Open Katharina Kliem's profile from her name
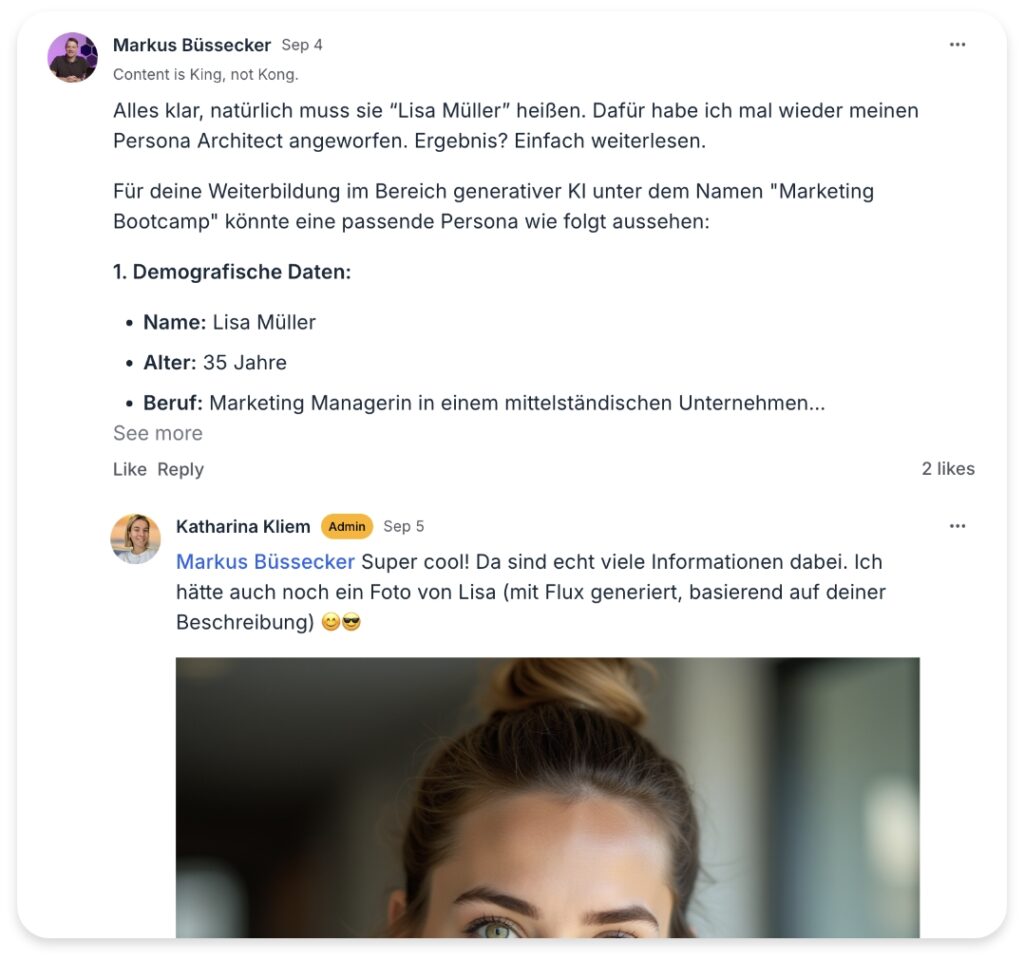The width and height of the screenshot is (1024, 961). click(x=243, y=526)
